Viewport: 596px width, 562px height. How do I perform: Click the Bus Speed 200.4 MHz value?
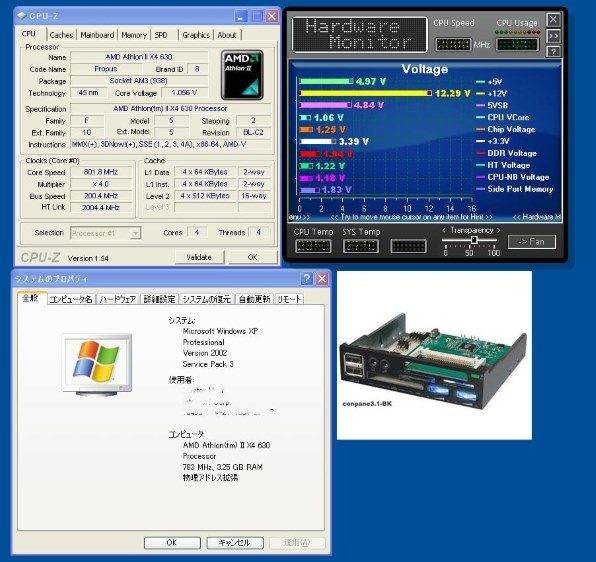point(101,196)
